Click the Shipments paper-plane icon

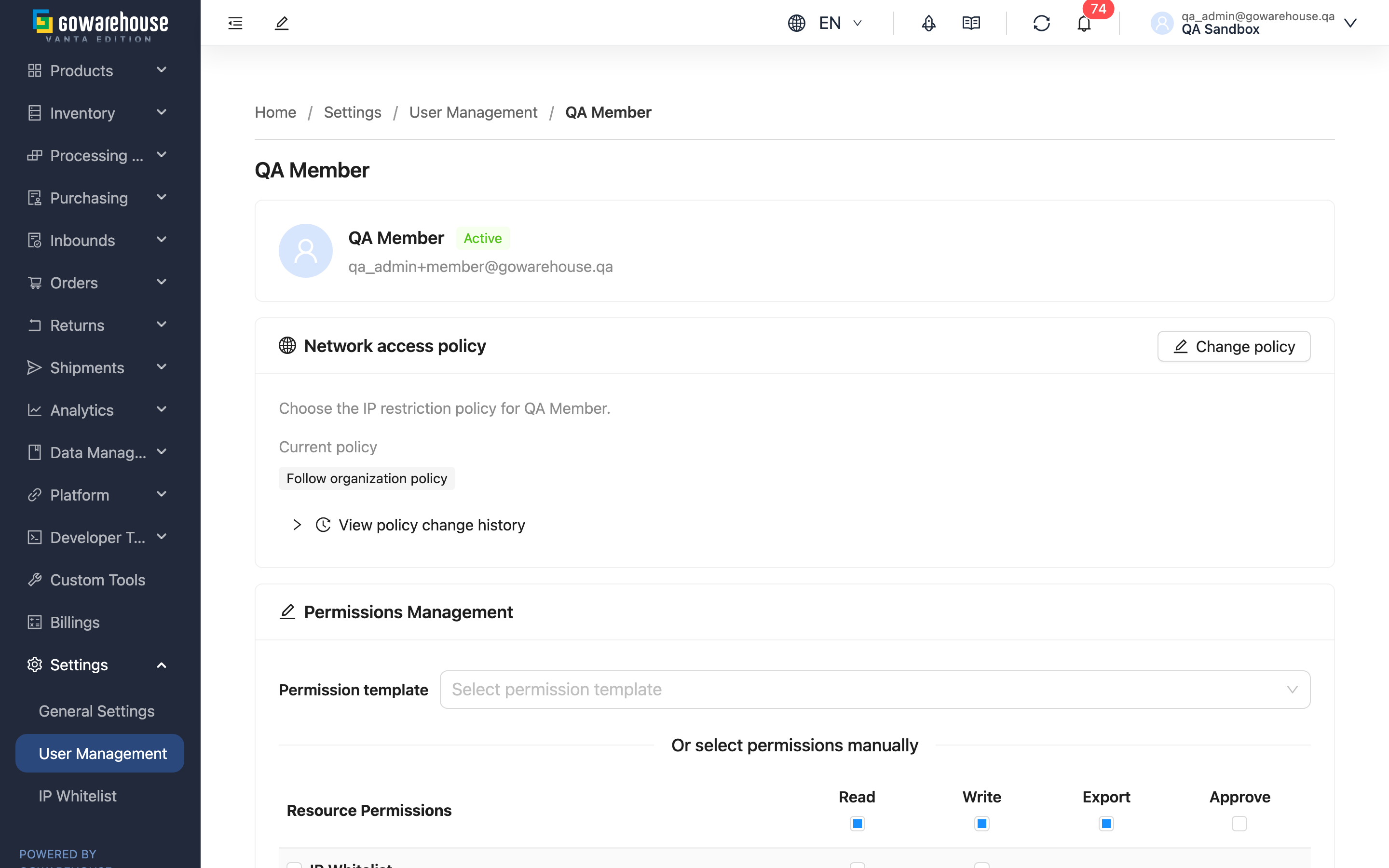[x=34, y=367]
